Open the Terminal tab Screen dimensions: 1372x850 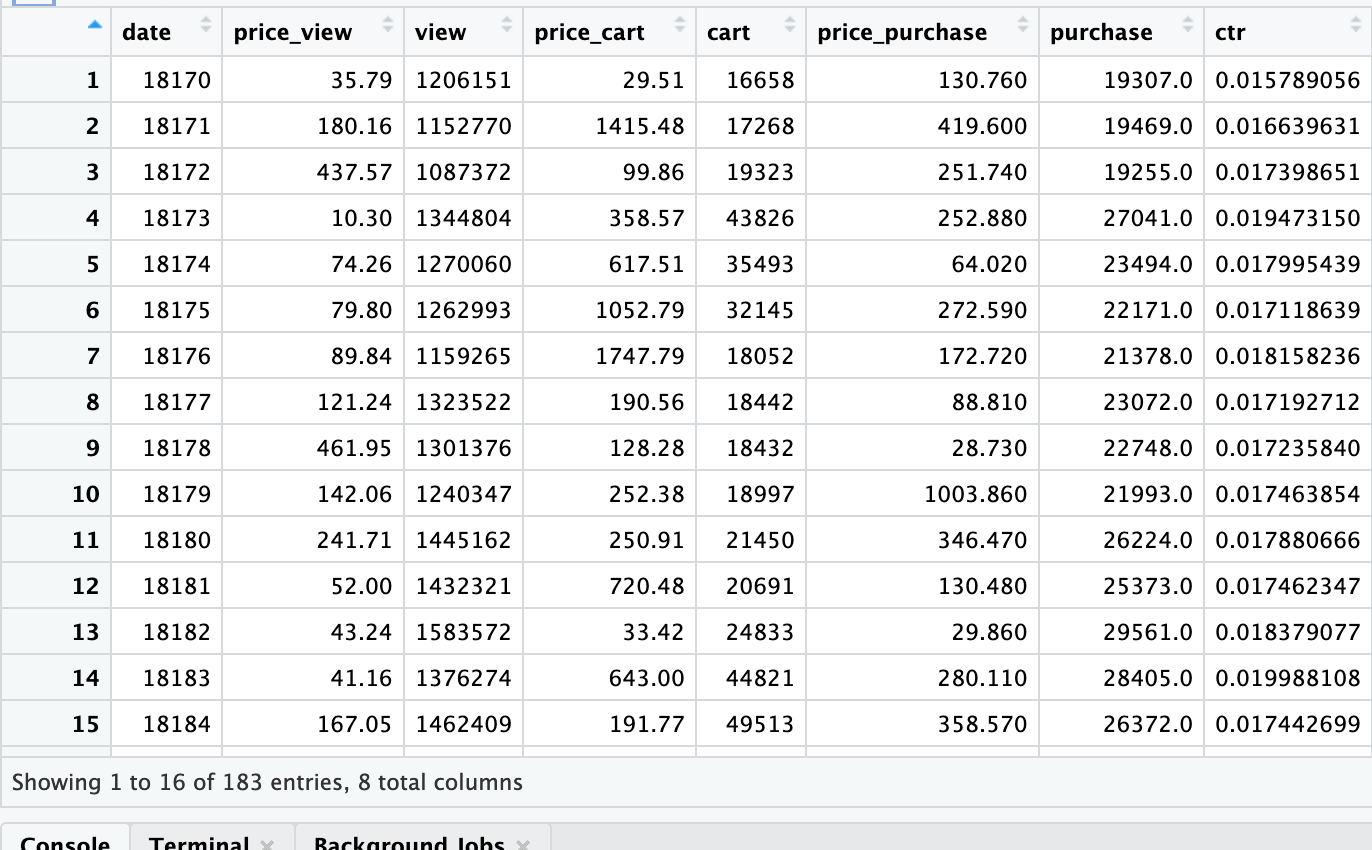click(199, 843)
